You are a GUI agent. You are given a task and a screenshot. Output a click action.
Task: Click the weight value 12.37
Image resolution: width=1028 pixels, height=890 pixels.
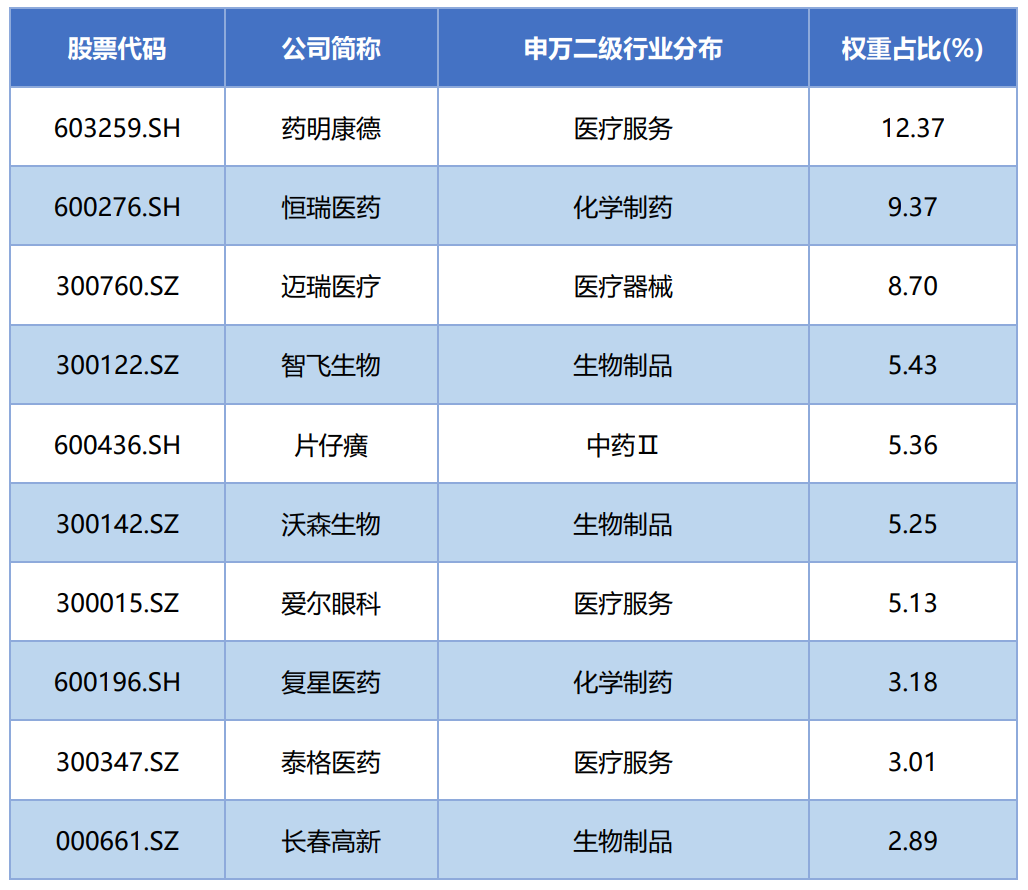pyautogui.click(x=913, y=128)
